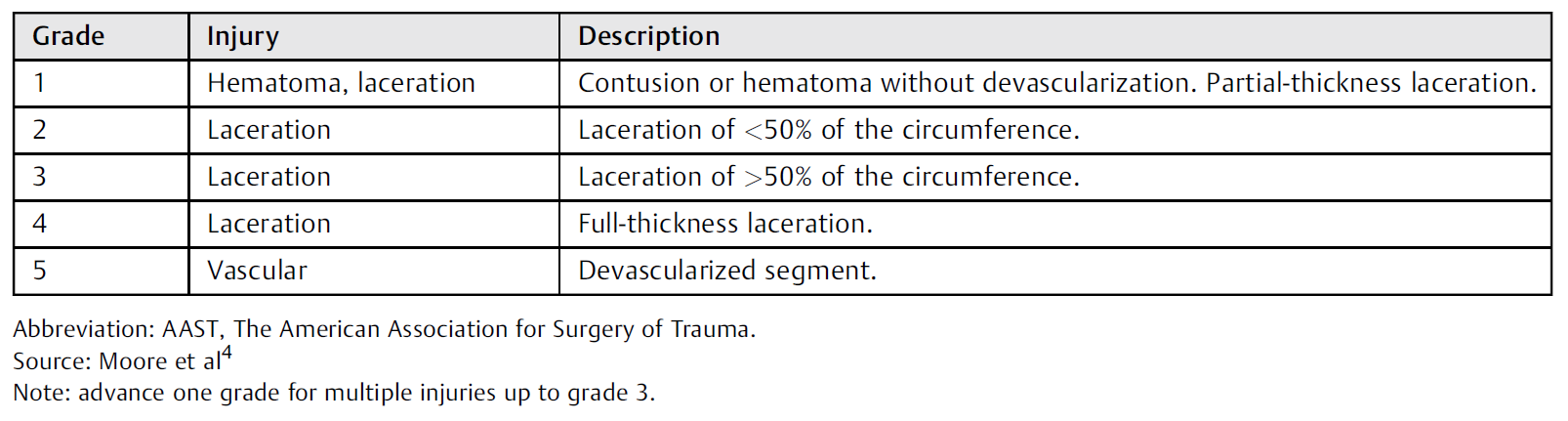Click the Devascularized segment description
Screen dimensions: 1568x421
[x=727, y=271]
